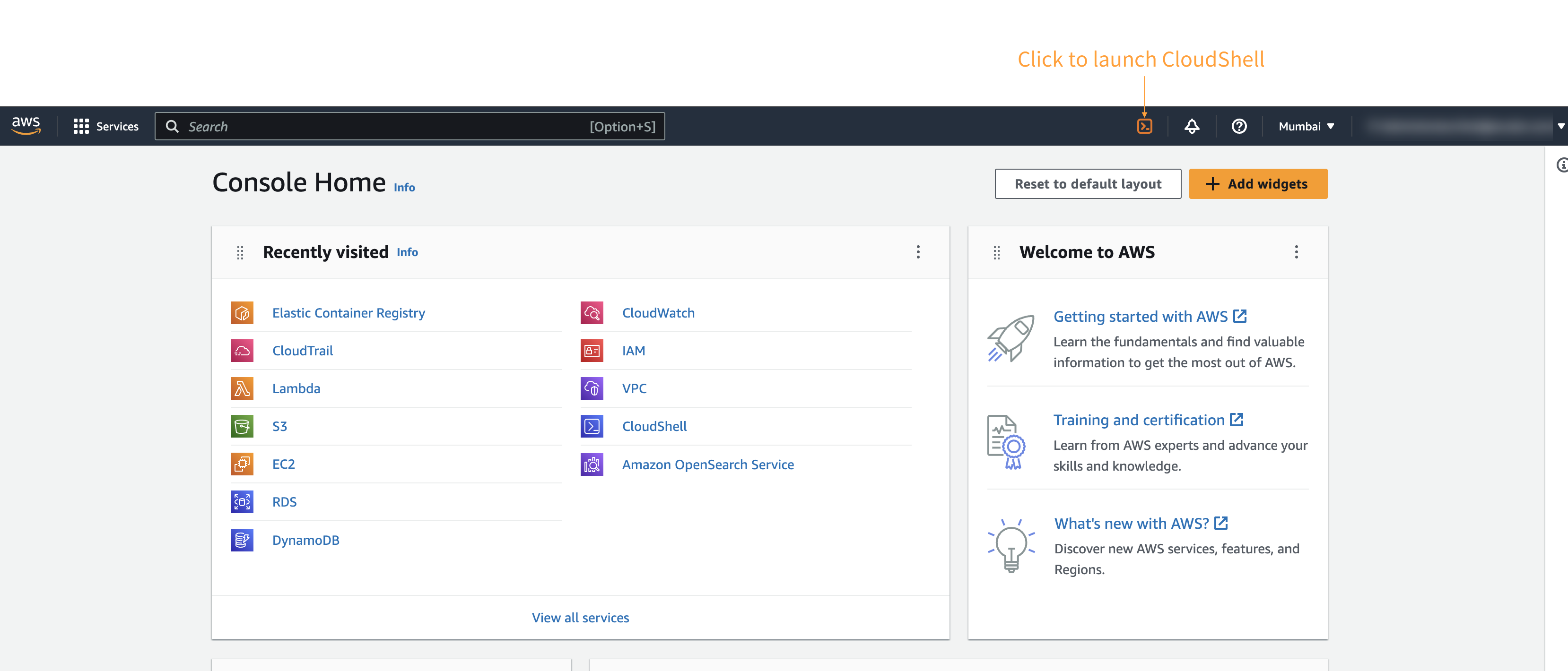Image resolution: width=1568 pixels, height=671 pixels.
Task: Open the Recently visited widget options menu
Action: (918, 252)
